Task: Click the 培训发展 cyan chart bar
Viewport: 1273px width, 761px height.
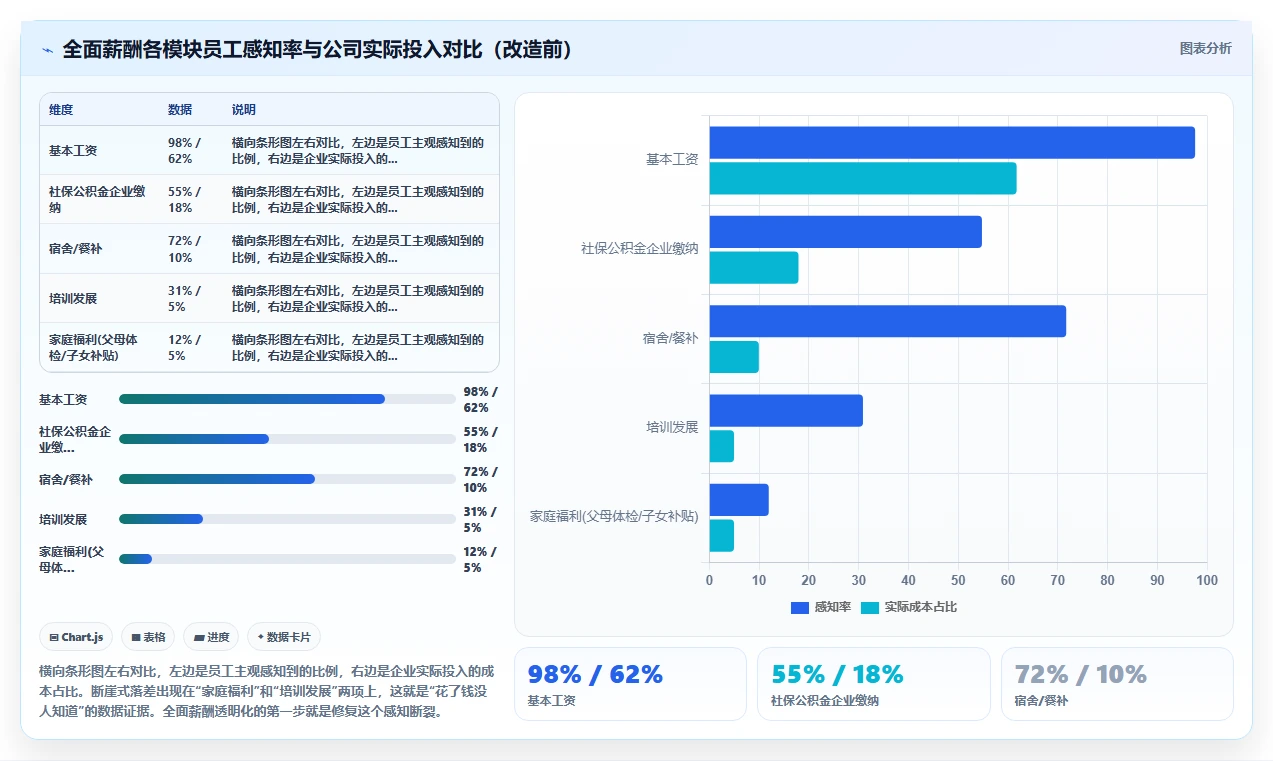Action: click(722, 446)
